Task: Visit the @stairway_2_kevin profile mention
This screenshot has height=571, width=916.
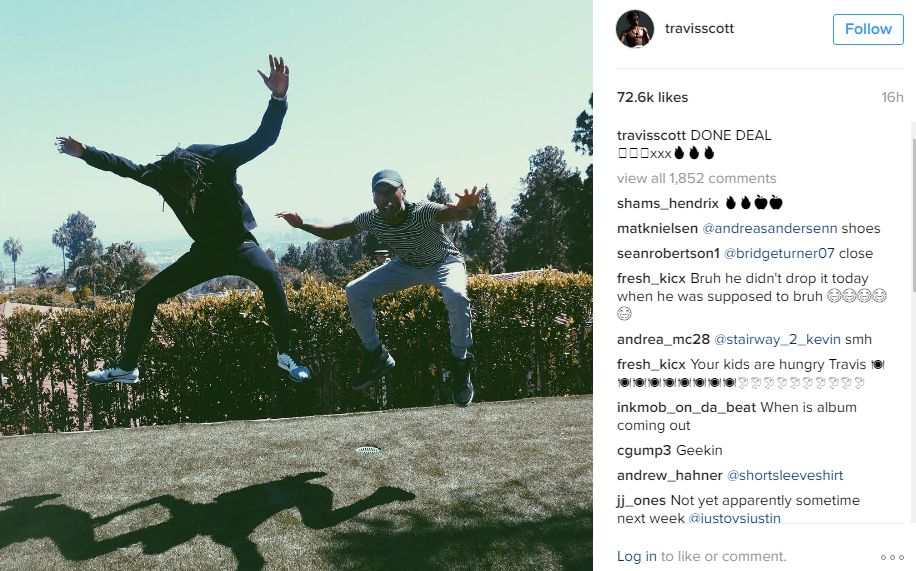Action: [x=778, y=340]
